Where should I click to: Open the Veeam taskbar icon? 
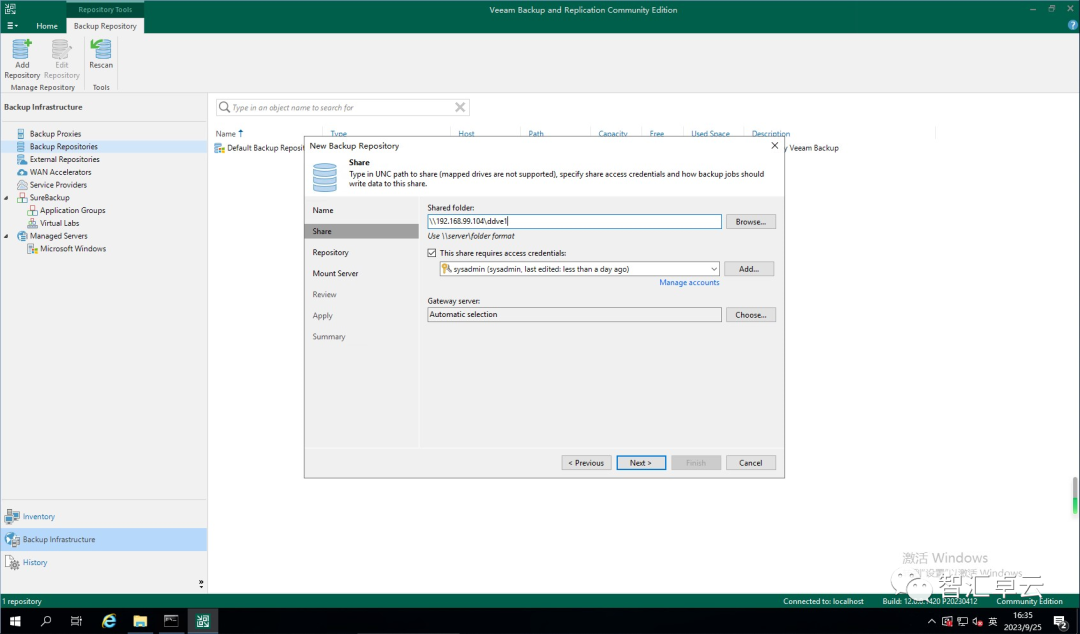202,621
